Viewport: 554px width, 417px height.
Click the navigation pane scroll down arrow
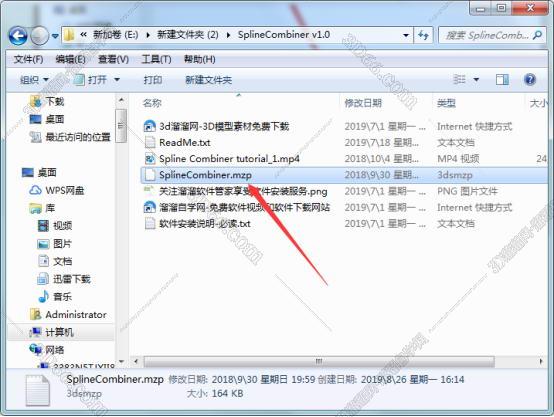click(121, 361)
